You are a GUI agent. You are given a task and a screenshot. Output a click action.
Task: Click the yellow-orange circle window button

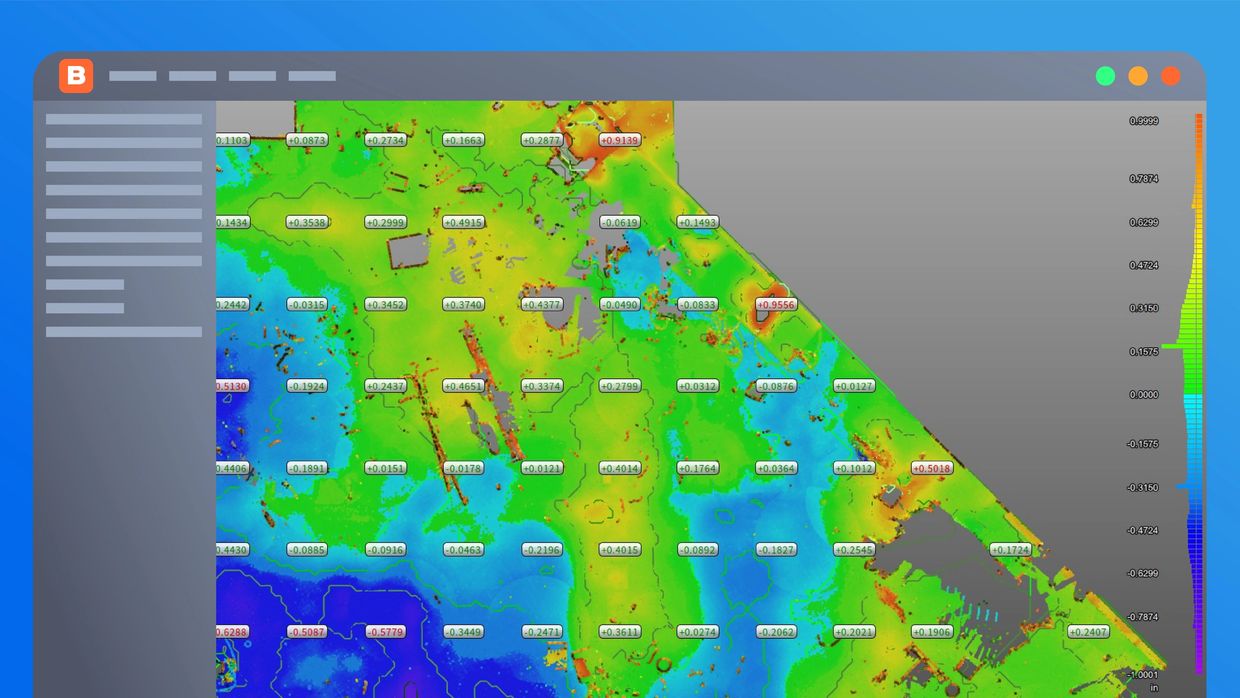(1138, 76)
